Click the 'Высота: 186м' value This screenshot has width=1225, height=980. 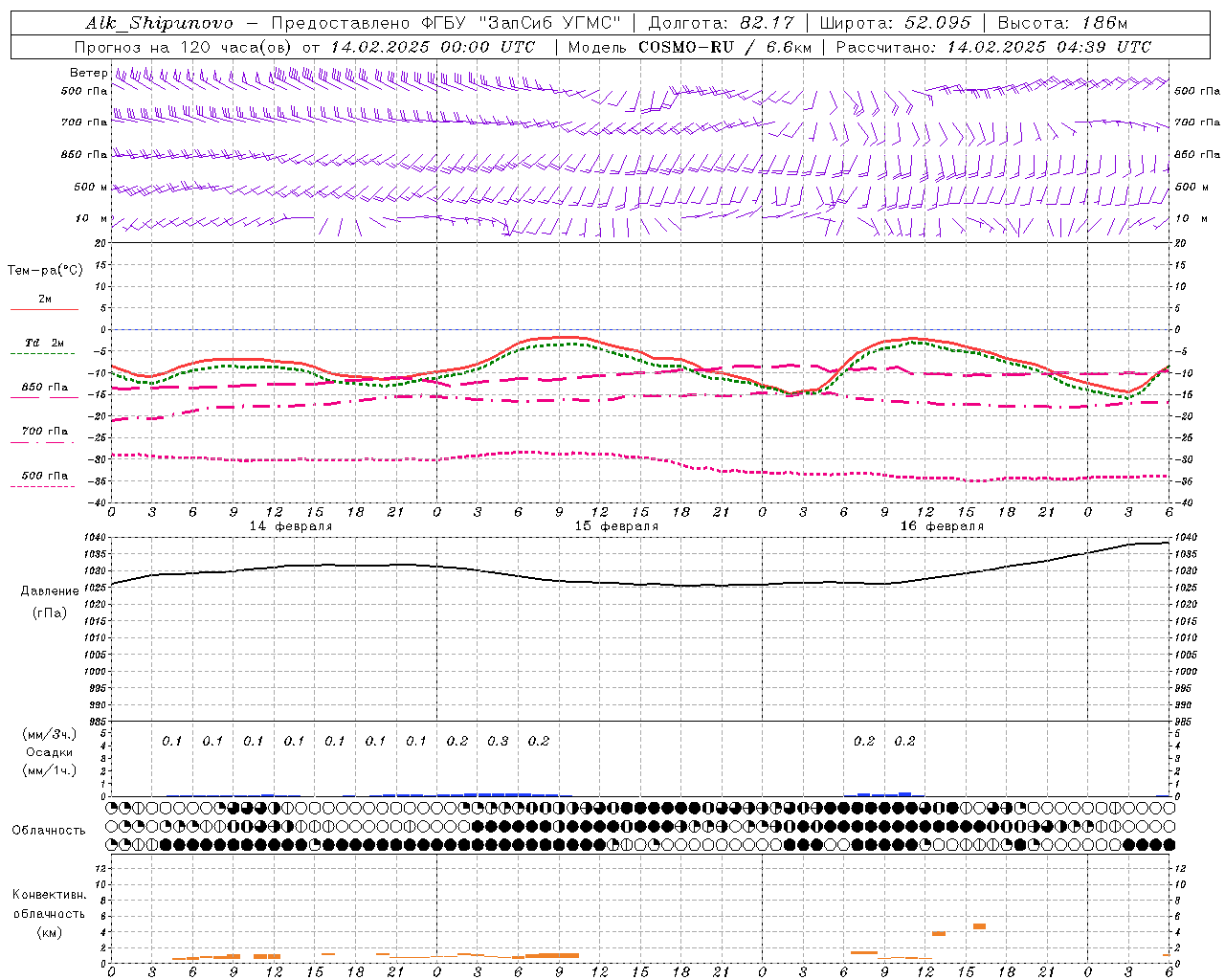click(x=1062, y=23)
